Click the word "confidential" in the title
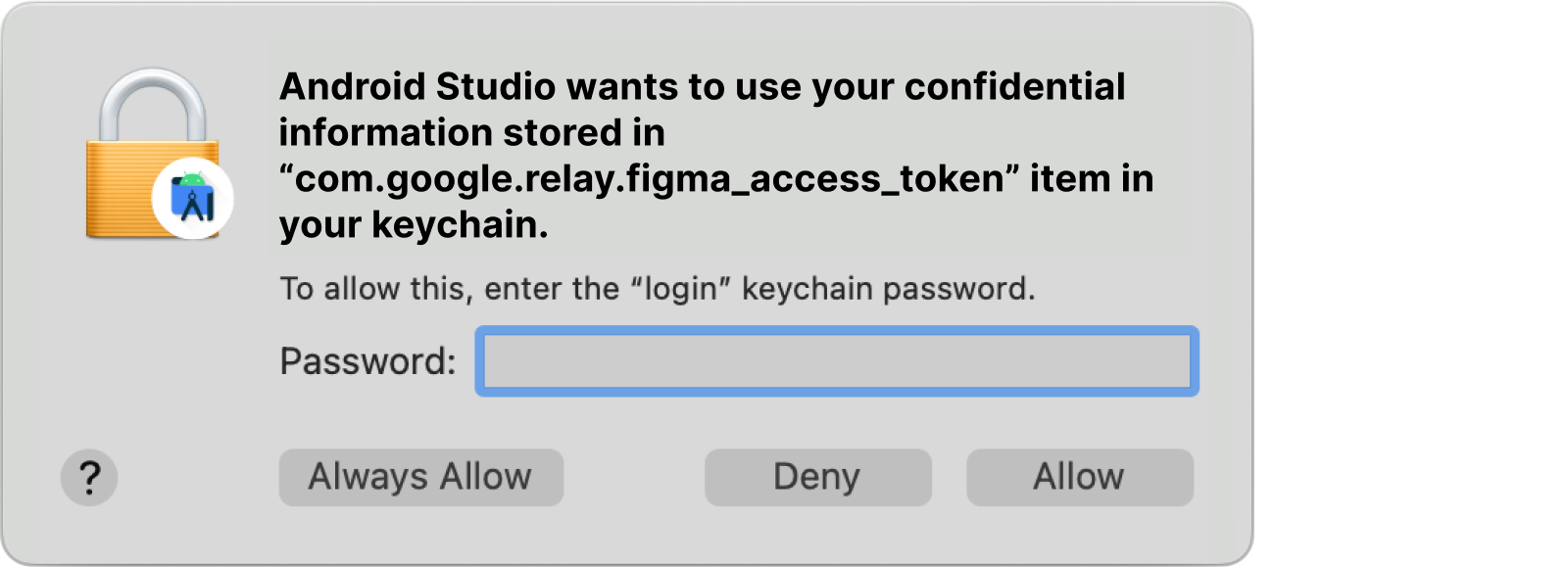 coord(1014,86)
